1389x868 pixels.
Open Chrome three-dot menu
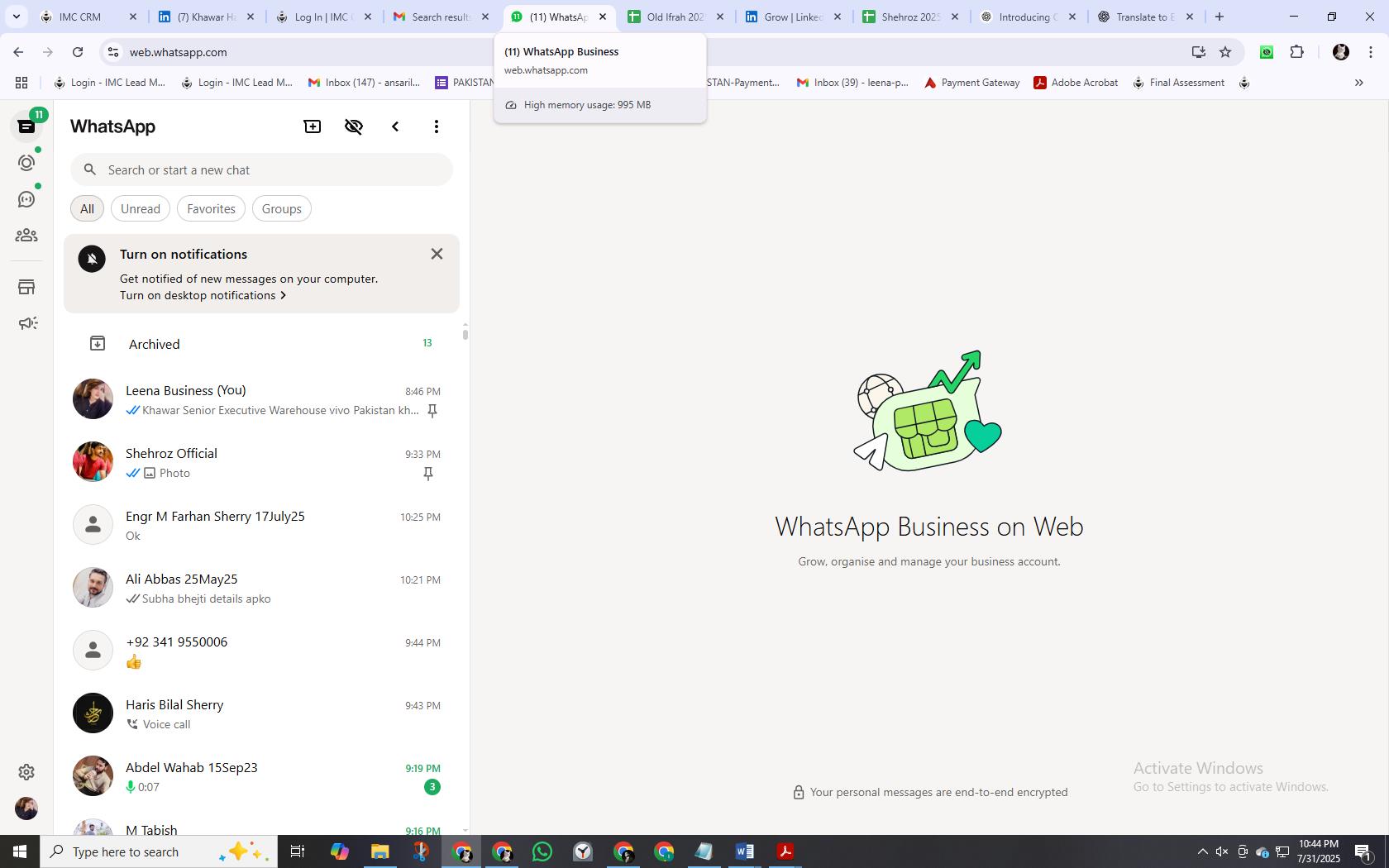[x=1372, y=52]
